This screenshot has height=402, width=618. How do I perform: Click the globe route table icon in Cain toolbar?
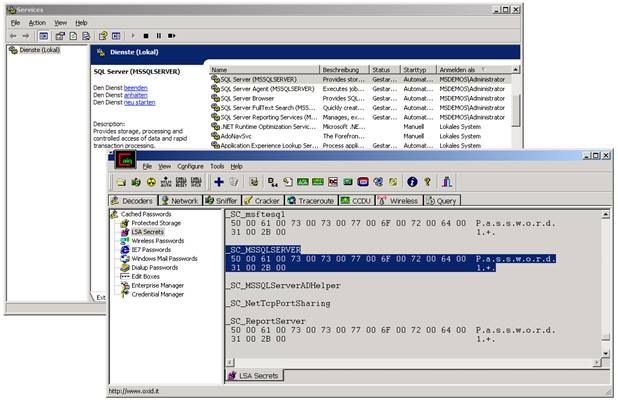pyautogui.click(x=378, y=182)
